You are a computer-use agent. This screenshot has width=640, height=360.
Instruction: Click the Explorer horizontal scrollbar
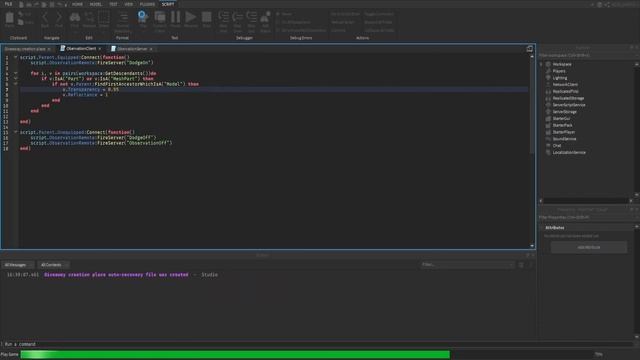(x=586, y=201)
